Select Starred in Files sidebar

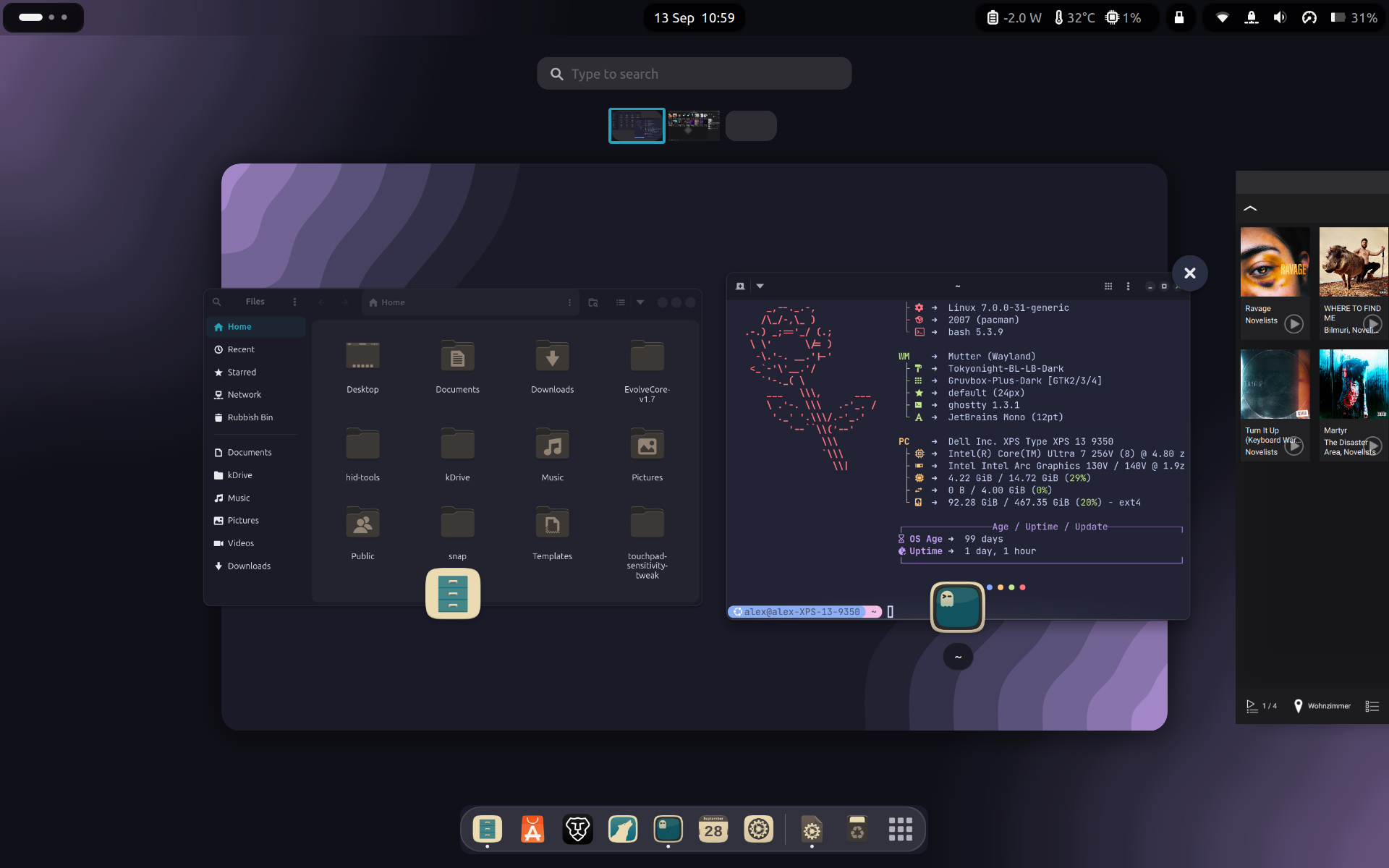[256, 372]
